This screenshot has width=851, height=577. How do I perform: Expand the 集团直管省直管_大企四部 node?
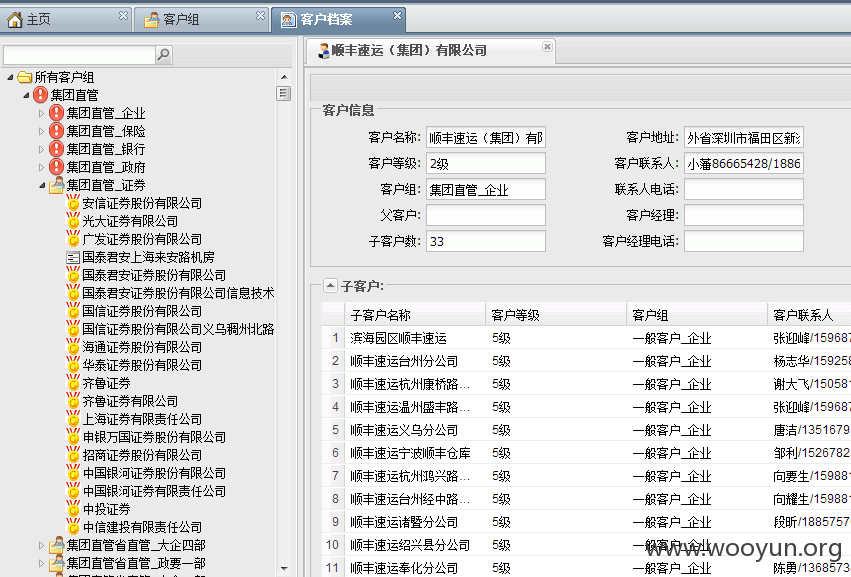tap(42, 545)
